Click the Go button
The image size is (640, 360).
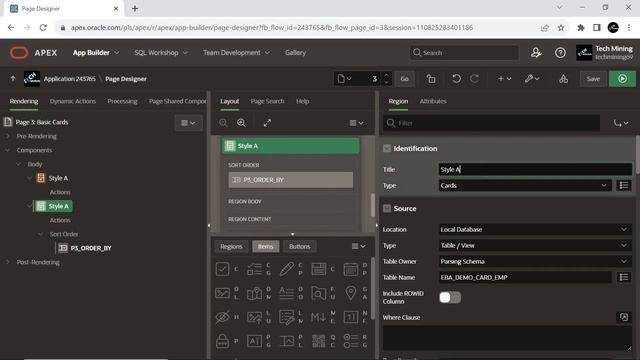pyautogui.click(x=404, y=79)
